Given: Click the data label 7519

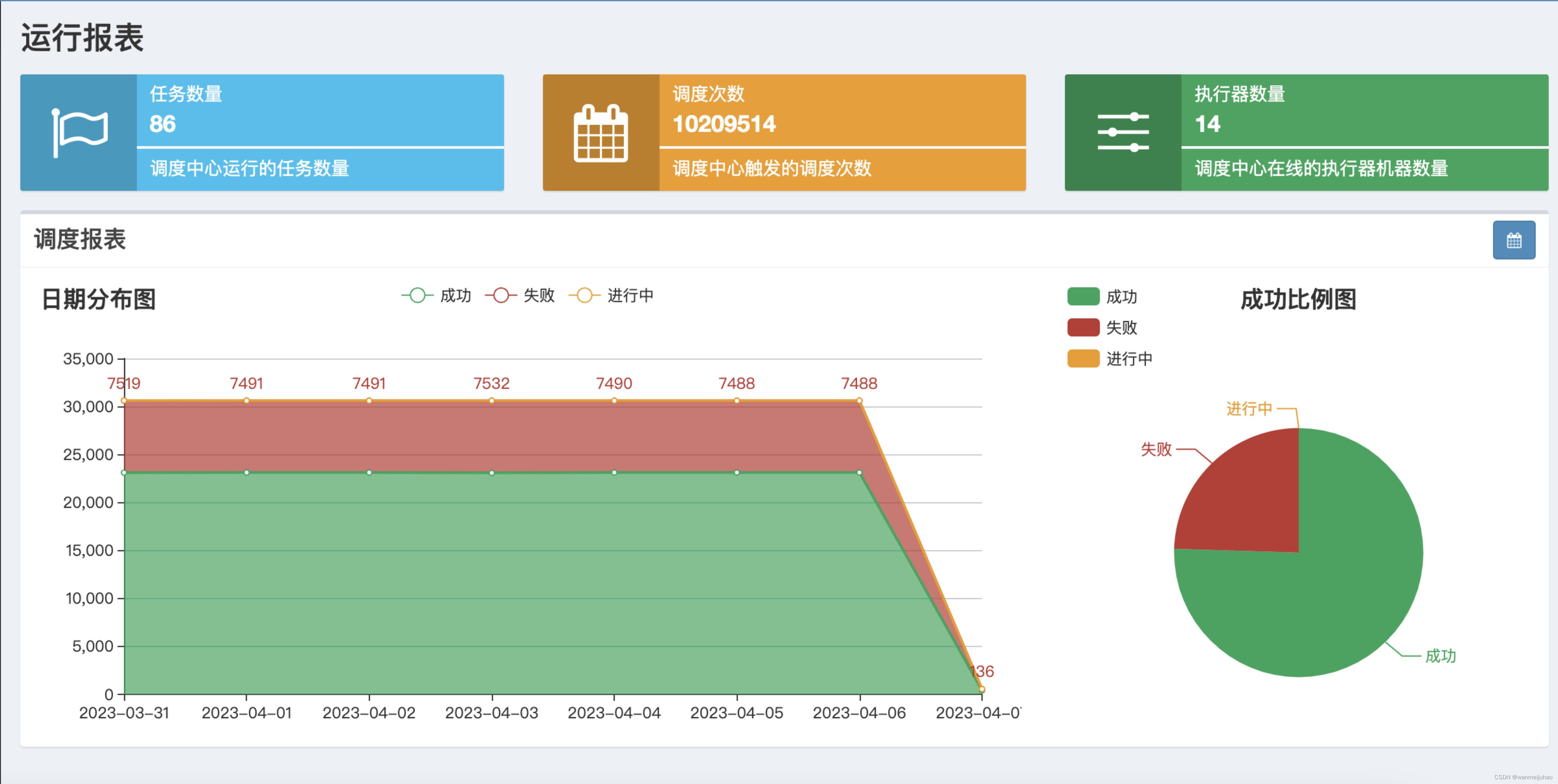Looking at the screenshot, I should pos(124,383).
